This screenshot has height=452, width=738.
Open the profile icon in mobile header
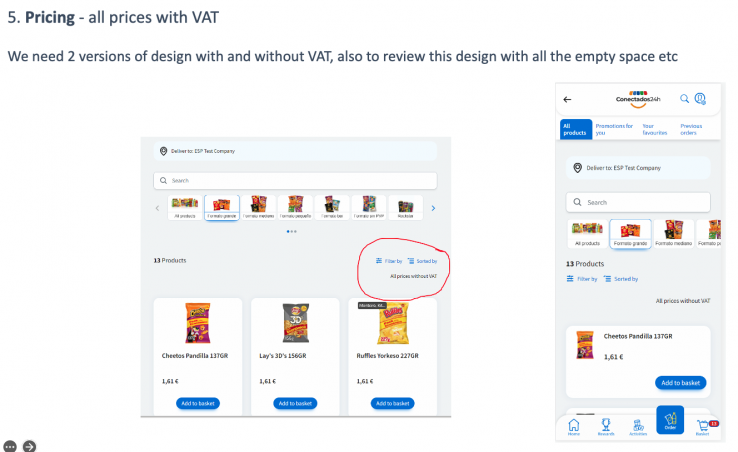pyautogui.click(x=700, y=98)
